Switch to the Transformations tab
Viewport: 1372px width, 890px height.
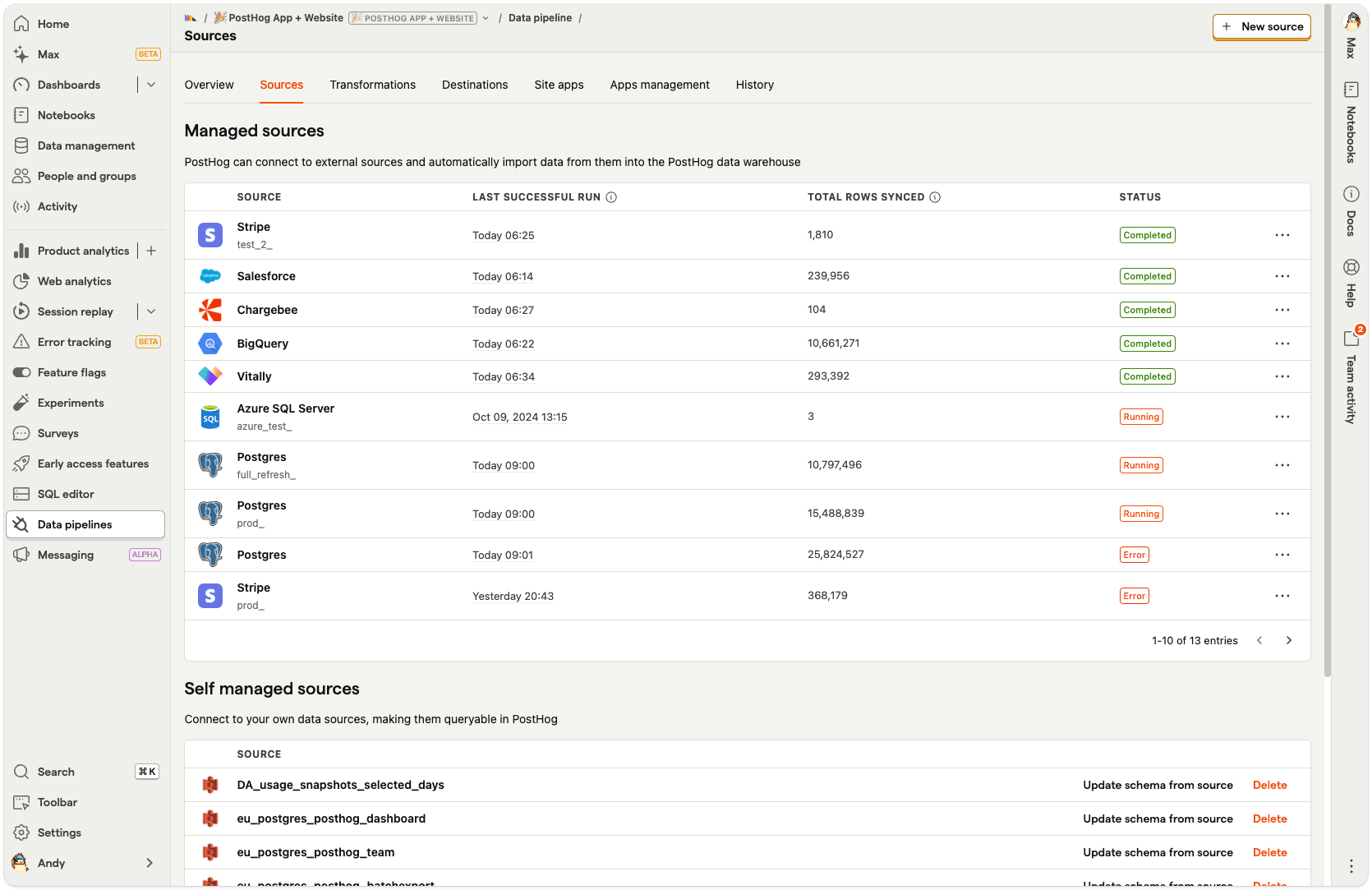[x=372, y=85]
